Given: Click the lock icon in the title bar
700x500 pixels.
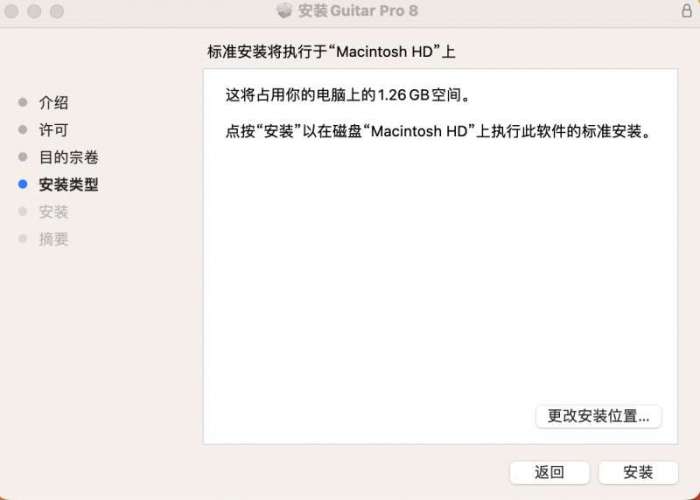Looking at the screenshot, I should point(687,10).
